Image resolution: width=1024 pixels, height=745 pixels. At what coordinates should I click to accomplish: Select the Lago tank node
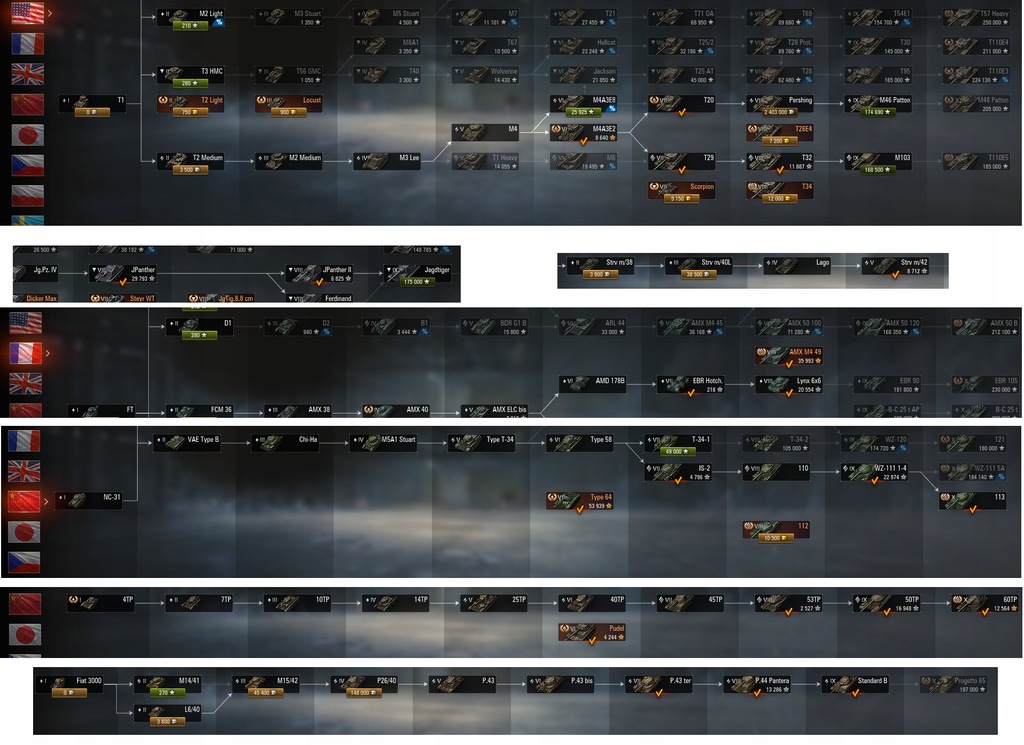click(797, 264)
